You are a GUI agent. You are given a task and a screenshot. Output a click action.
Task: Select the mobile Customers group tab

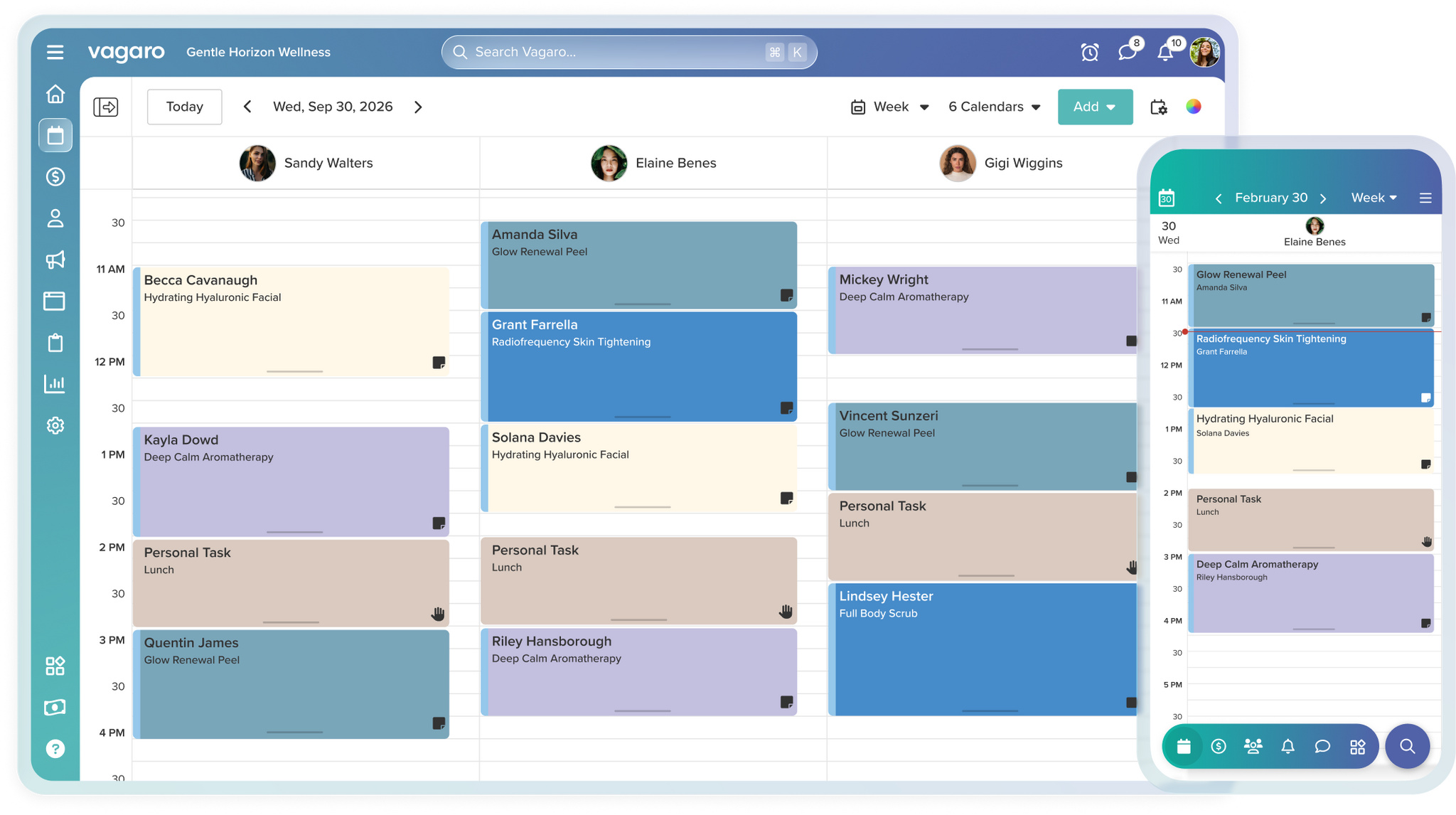tap(1253, 746)
